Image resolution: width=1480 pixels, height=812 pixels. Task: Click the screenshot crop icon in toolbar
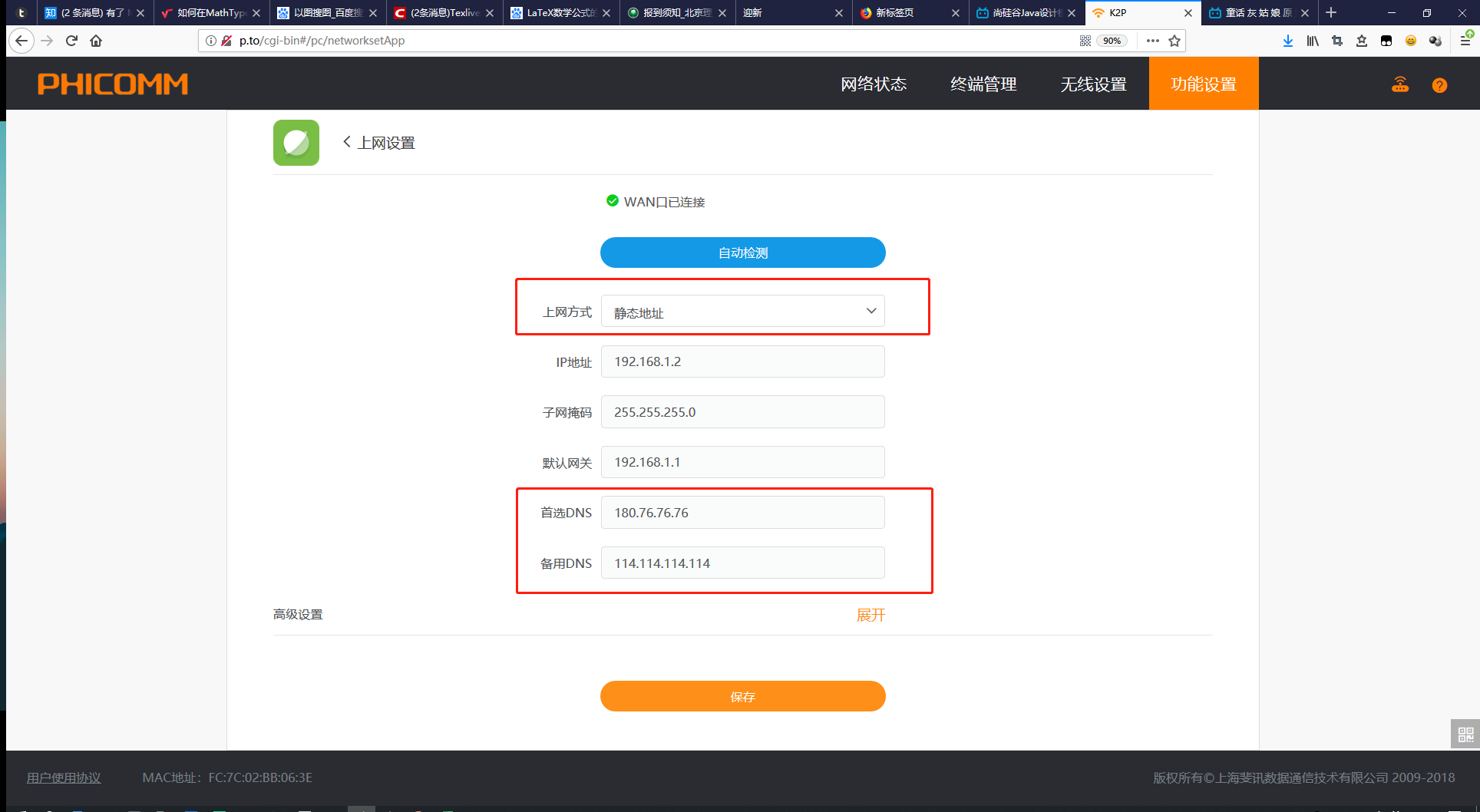coord(1337,41)
